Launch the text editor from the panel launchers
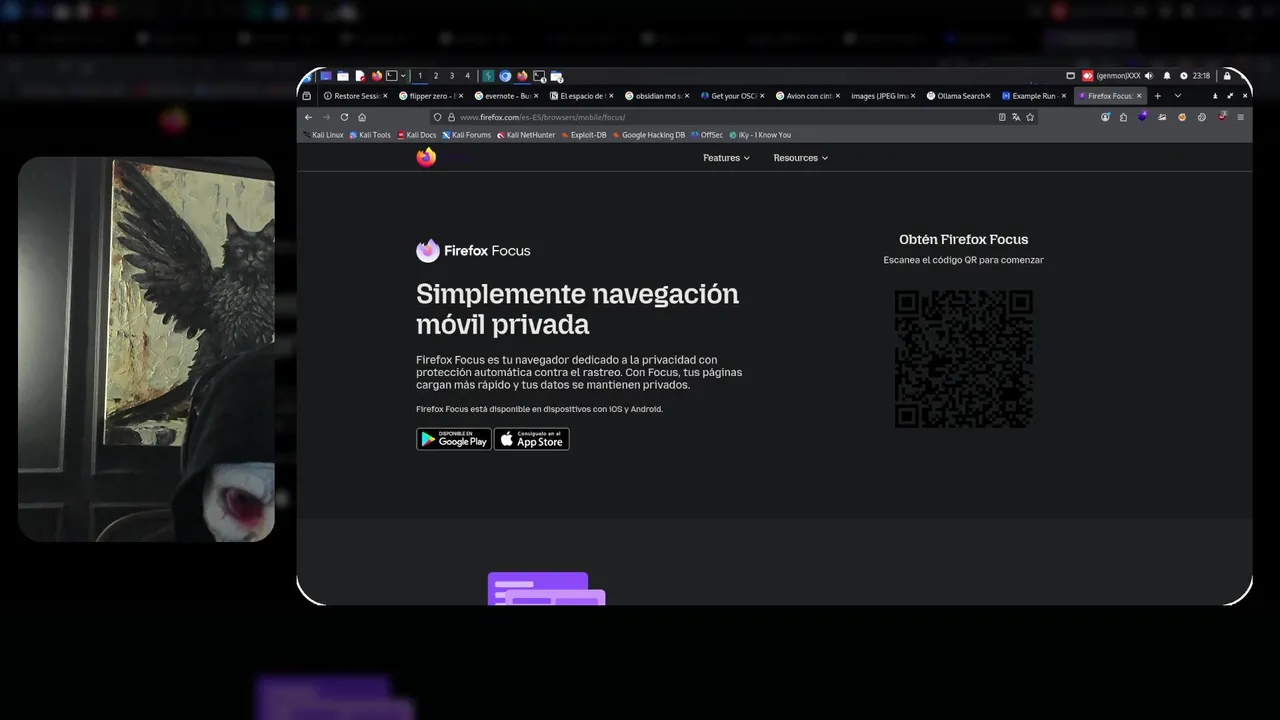This screenshot has height=720, width=1280. (360, 76)
